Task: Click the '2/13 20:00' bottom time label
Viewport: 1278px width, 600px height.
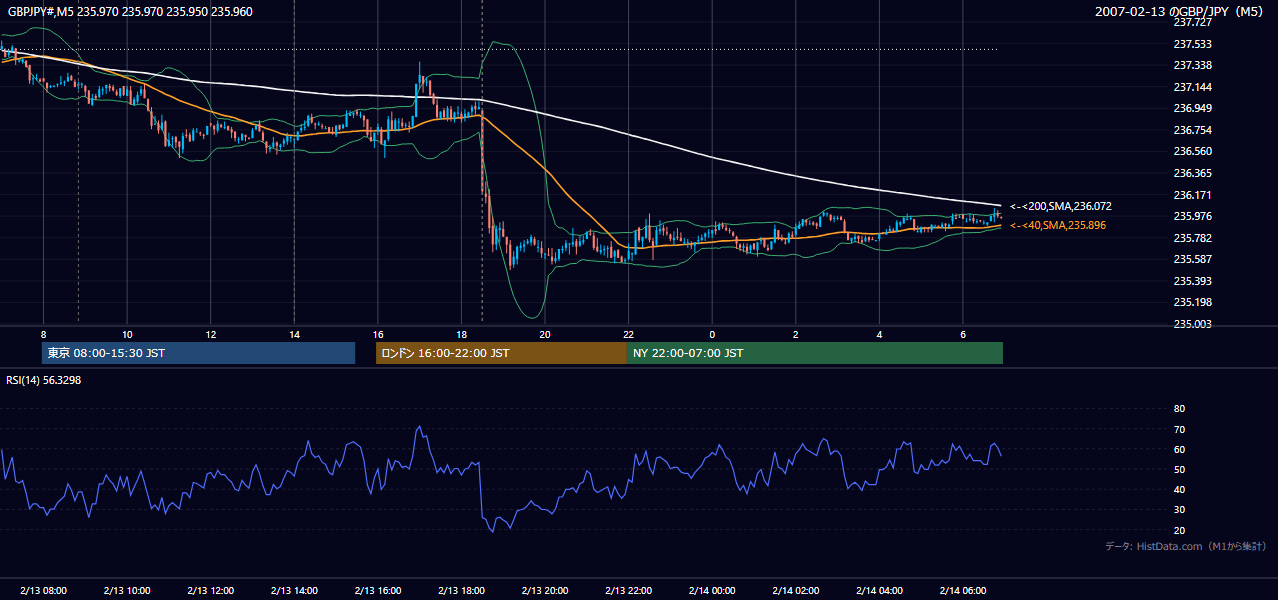Action: (x=545, y=590)
